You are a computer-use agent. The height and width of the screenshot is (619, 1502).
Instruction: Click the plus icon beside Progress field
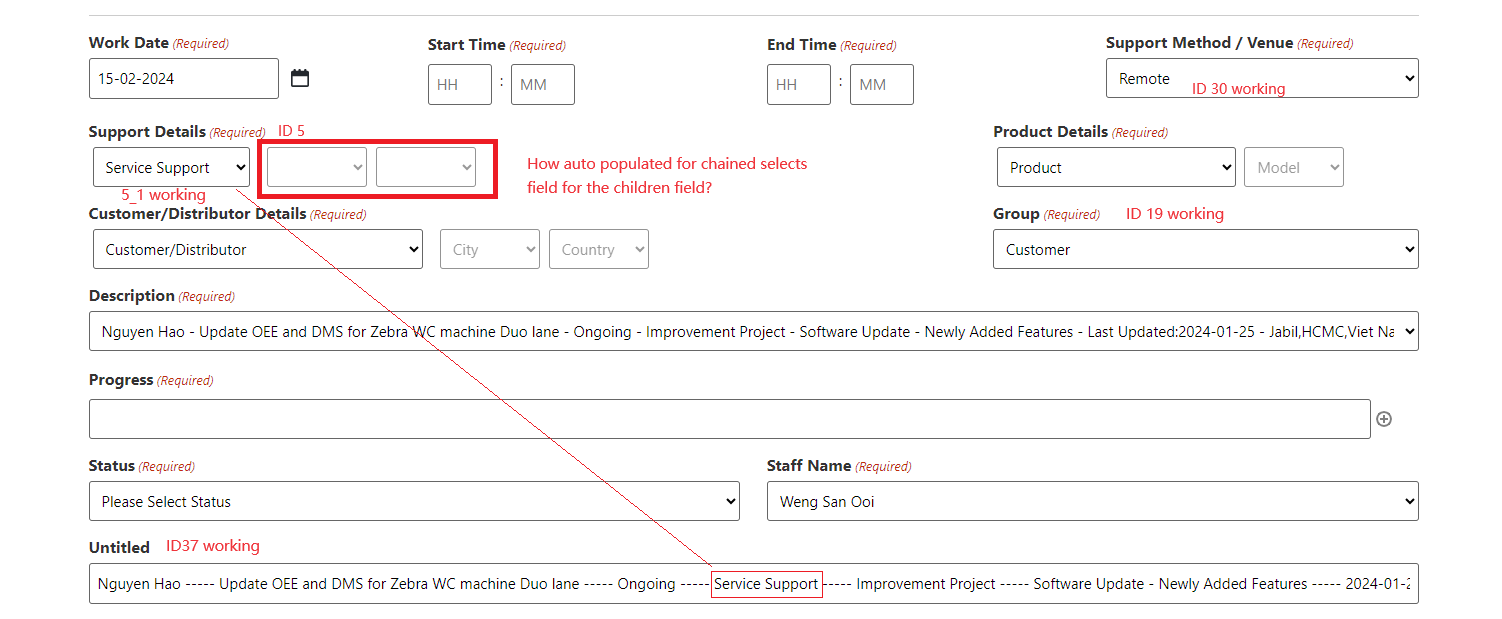coord(1384,419)
